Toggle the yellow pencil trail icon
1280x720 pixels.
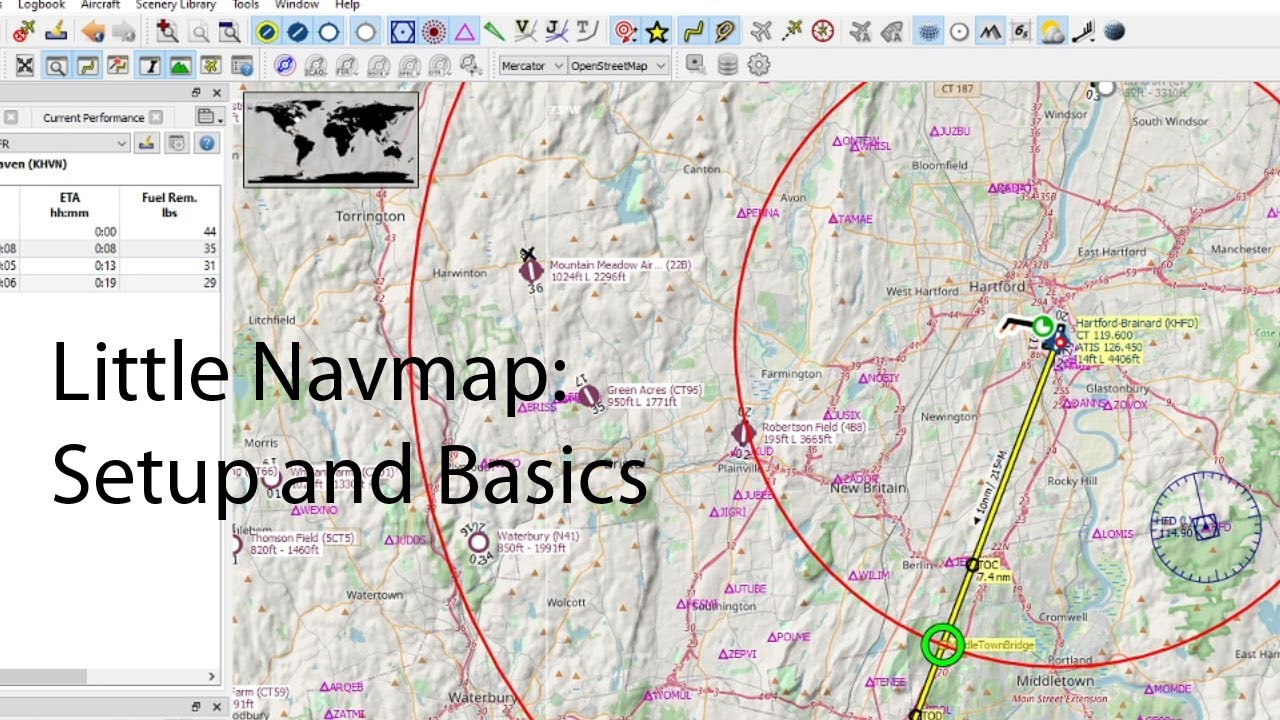click(x=725, y=32)
